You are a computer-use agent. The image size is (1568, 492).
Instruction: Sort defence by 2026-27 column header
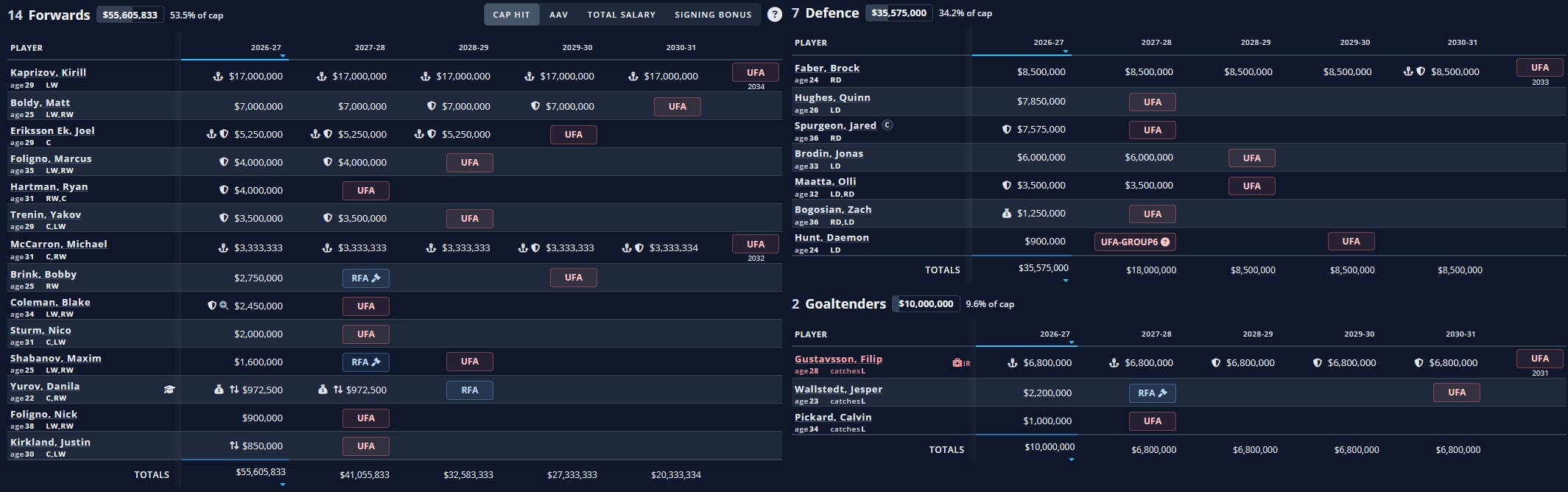[x=1049, y=43]
